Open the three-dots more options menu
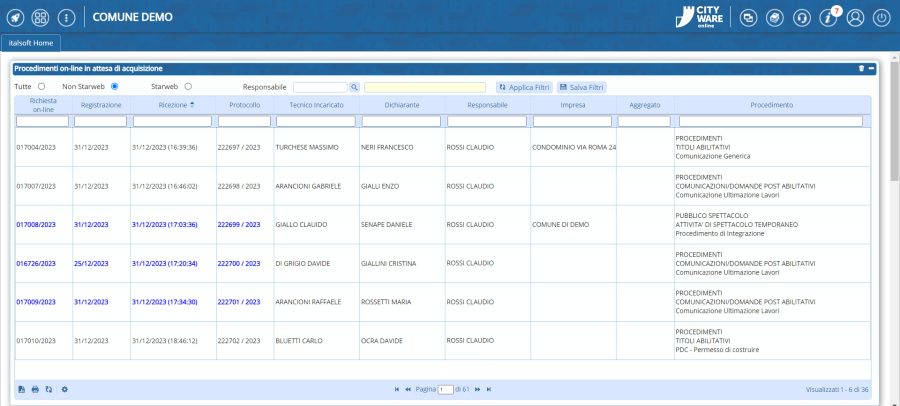The image size is (900, 406). (66, 17)
